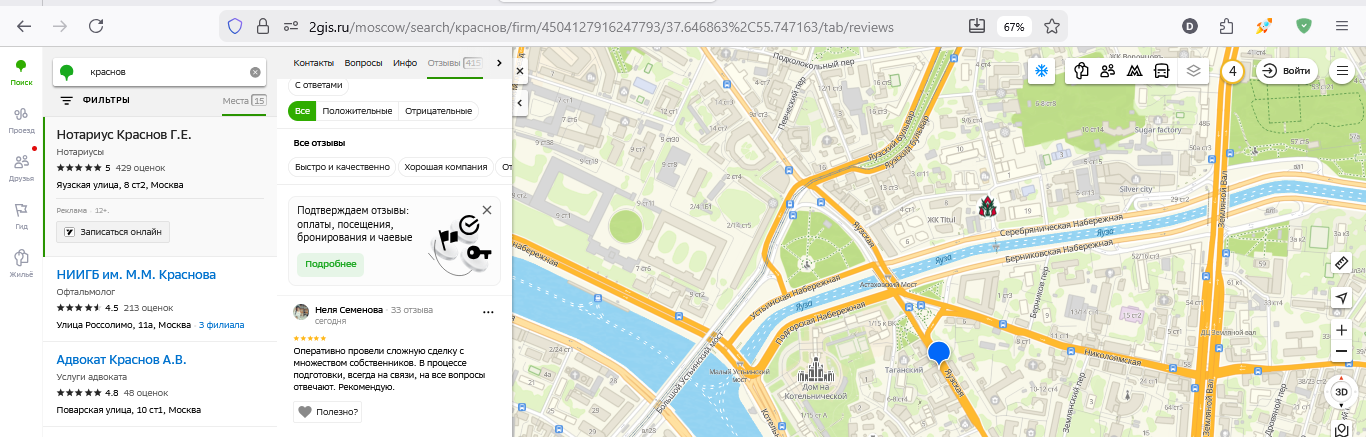The image size is (1366, 437).
Task: Select the Положительные reviews filter
Action: click(x=357, y=111)
